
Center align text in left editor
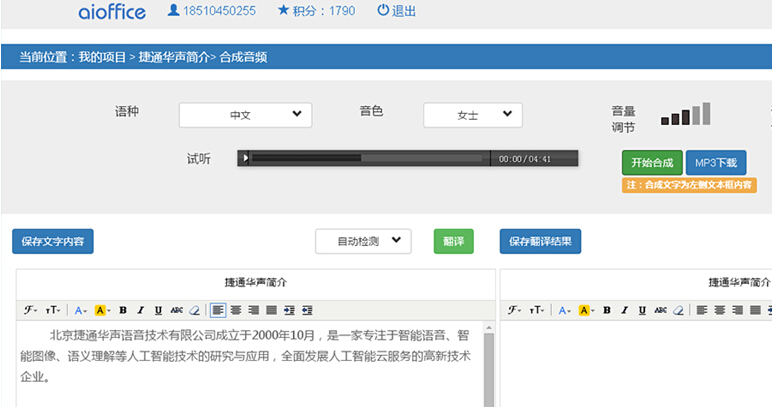click(236, 310)
